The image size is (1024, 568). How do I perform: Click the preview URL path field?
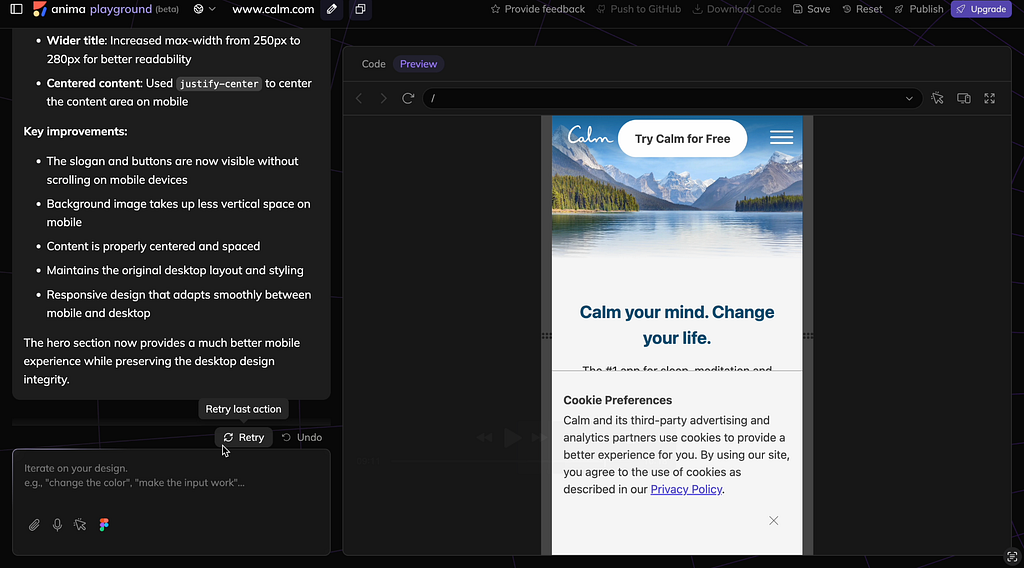point(673,99)
